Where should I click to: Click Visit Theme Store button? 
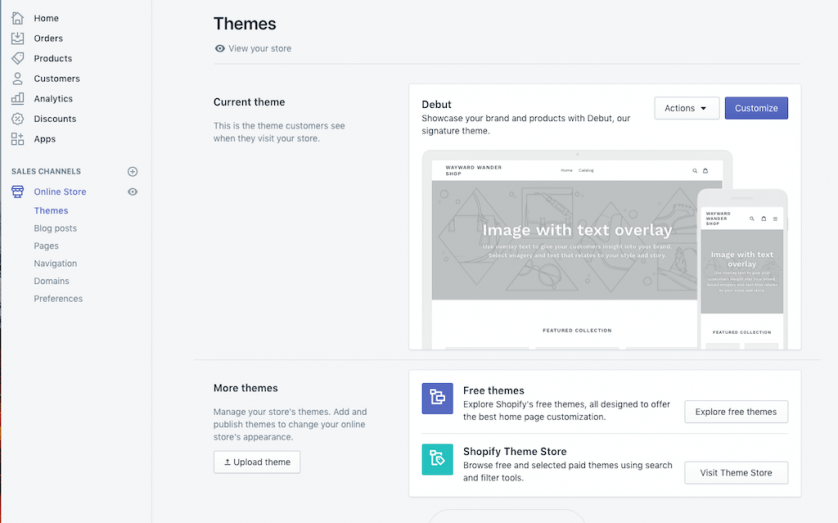click(x=736, y=473)
